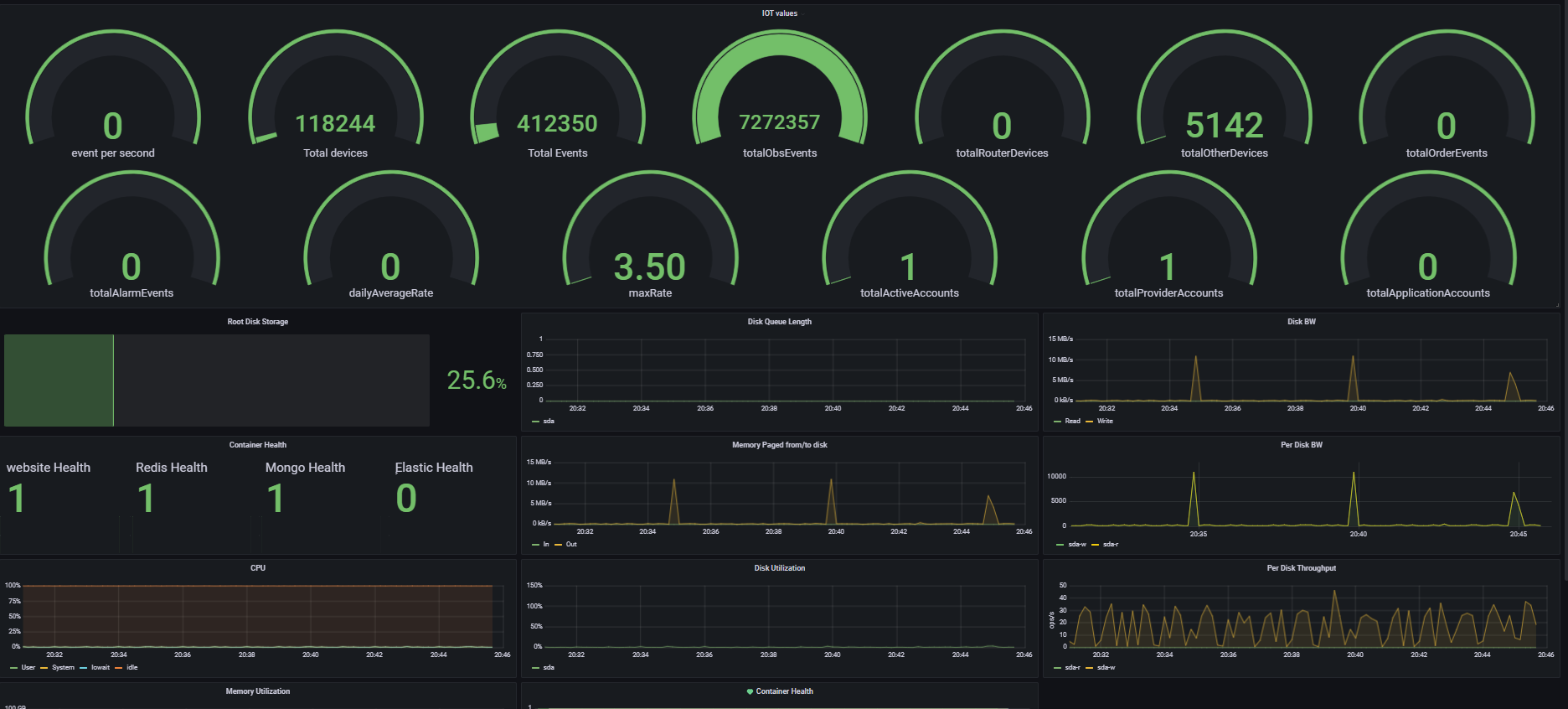This screenshot has width=1568, height=709.
Task: Open the Memory Paged from/to disk panel menu
Action: pos(779,445)
